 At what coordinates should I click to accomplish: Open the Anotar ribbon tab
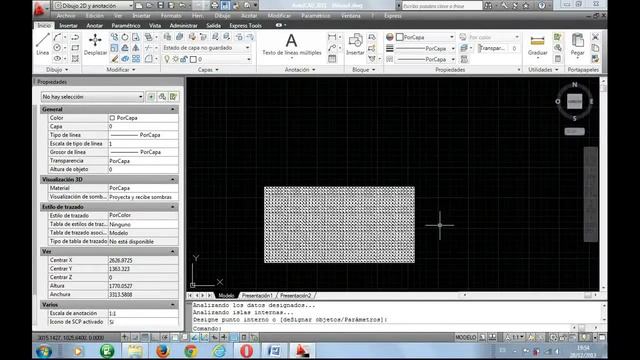tap(95, 25)
